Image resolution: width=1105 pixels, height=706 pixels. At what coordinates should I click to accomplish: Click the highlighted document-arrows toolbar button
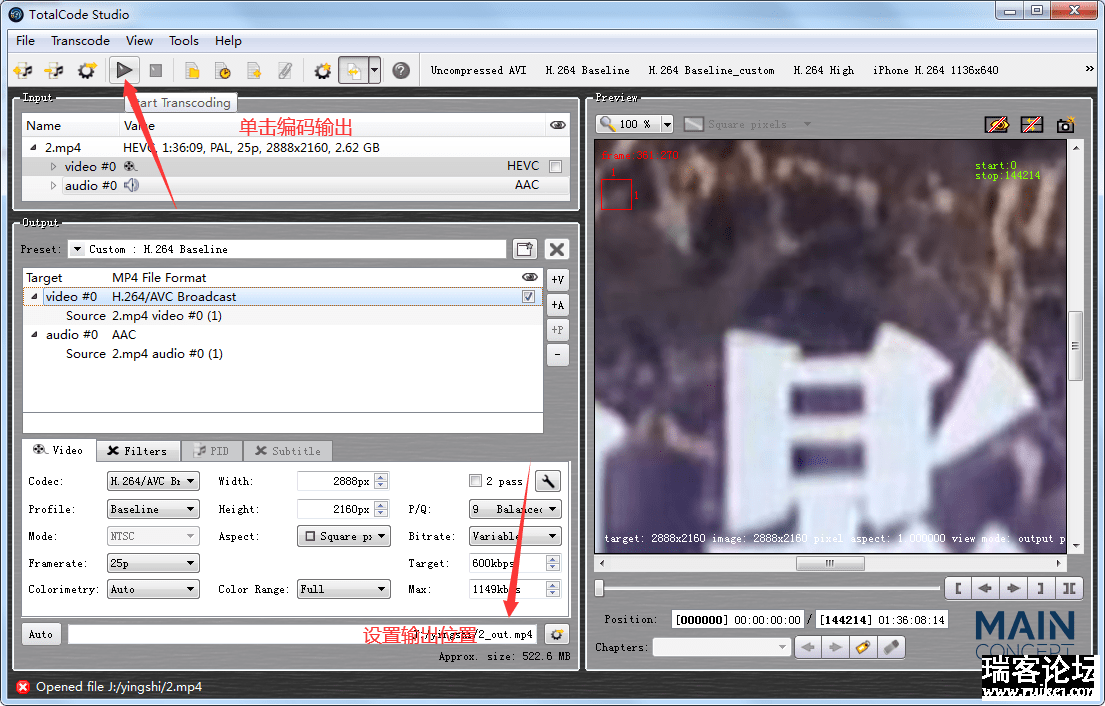click(353, 70)
